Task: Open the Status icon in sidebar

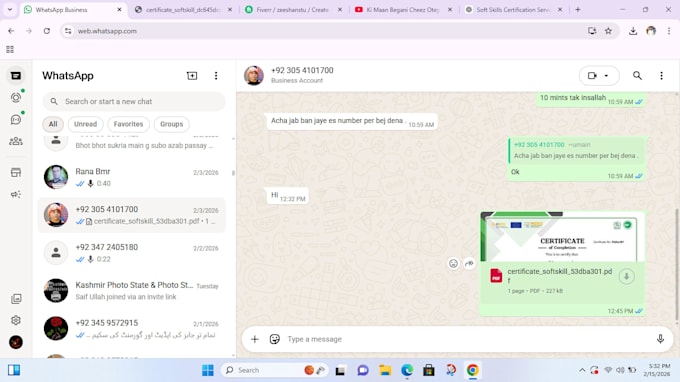Action: click(x=16, y=98)
